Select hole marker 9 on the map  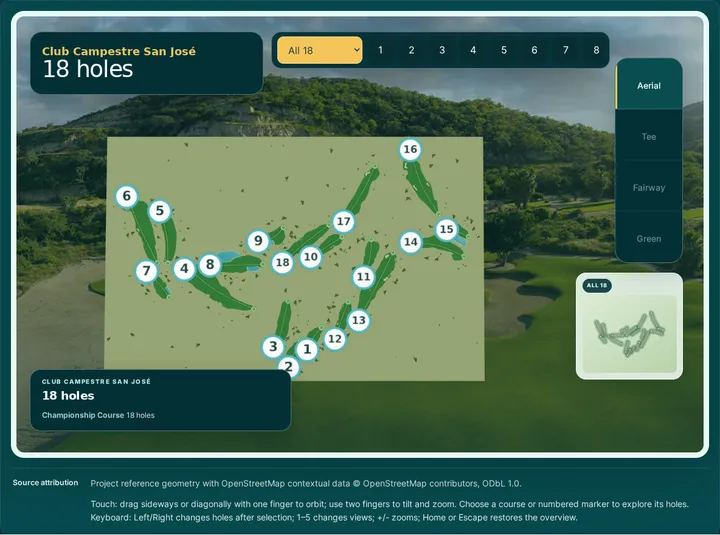pos(258,241)
